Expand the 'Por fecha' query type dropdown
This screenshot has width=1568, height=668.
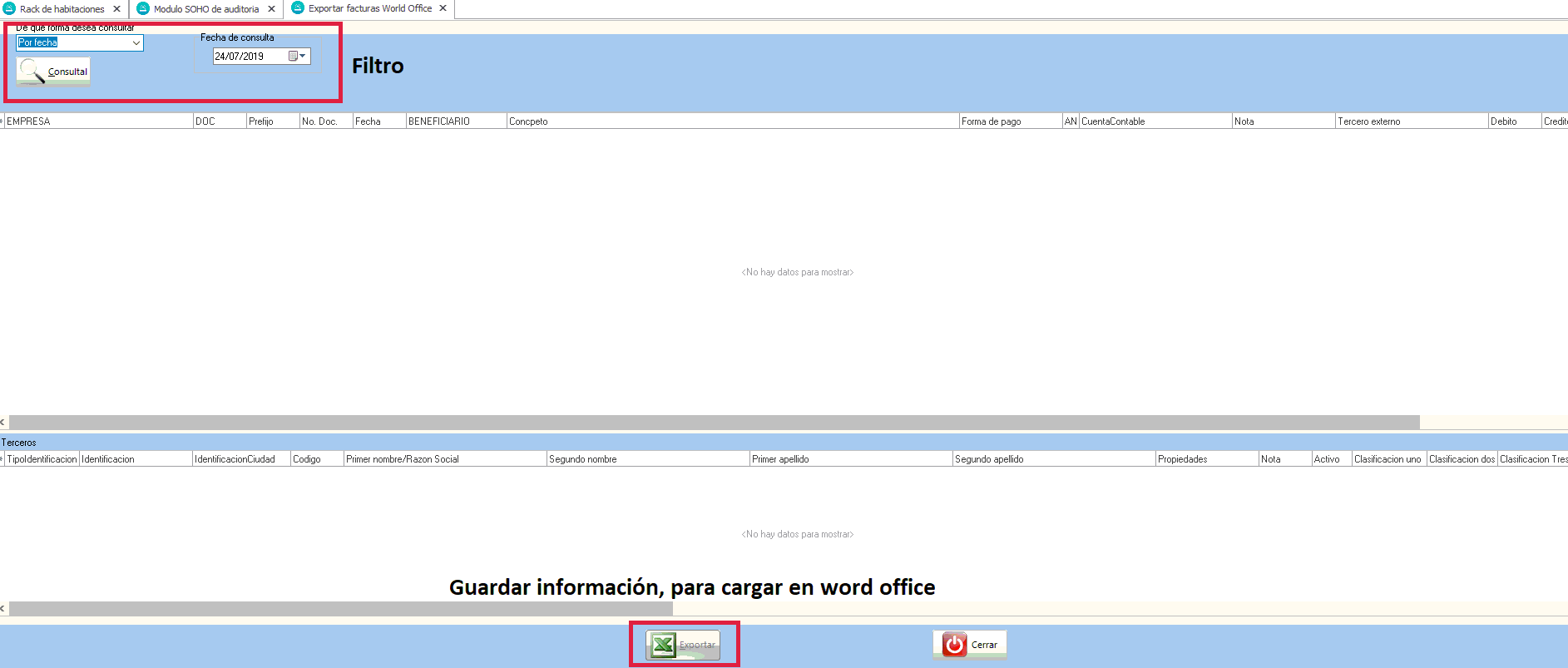click(x=136, y=42)
